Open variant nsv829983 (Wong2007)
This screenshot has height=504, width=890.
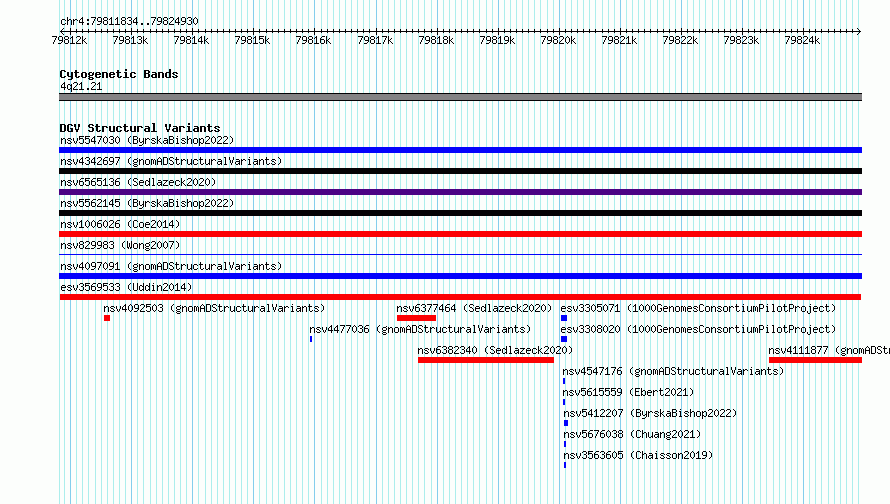pyautogui.click(x=120, y=245)
